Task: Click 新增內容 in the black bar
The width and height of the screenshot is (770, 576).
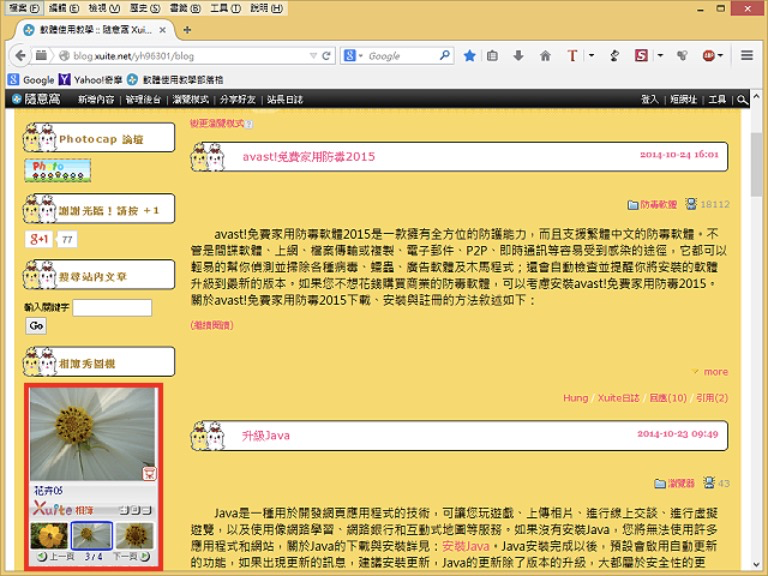Action: (96, 100)
